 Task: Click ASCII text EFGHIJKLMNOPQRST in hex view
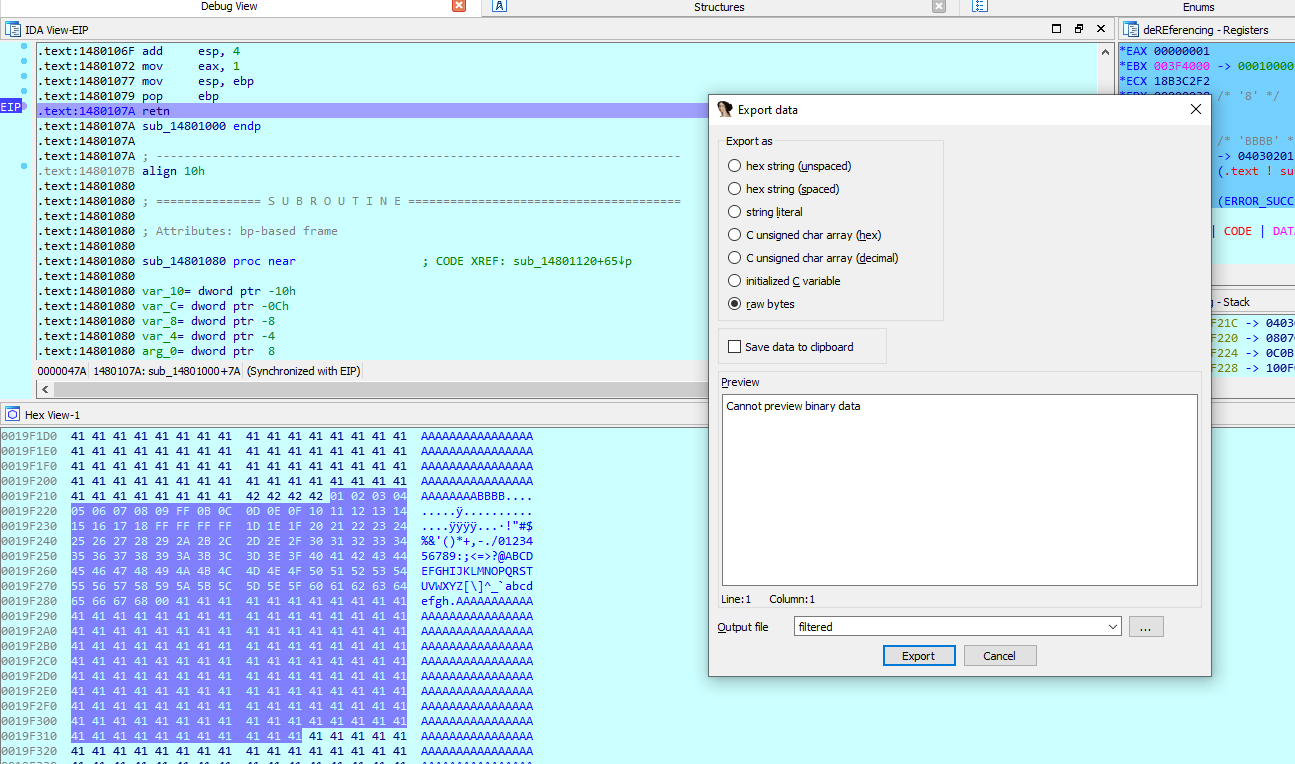[x=477, y=571]
